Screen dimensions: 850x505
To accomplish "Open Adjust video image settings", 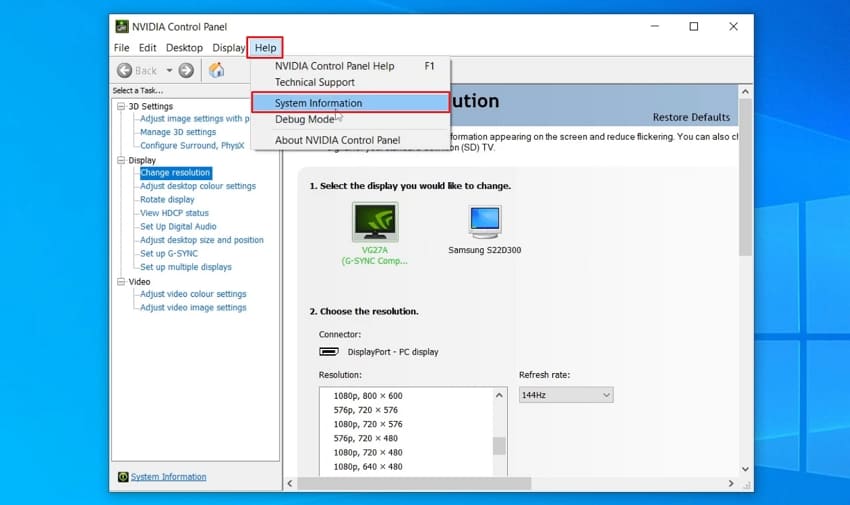I will [193, 308].
